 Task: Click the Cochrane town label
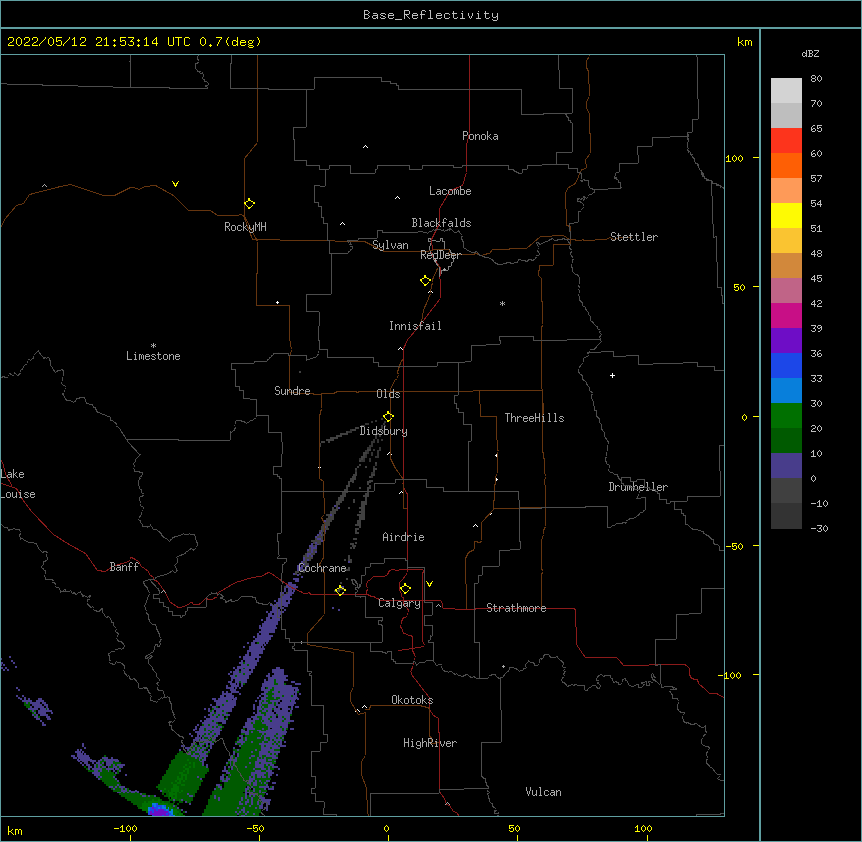click(322, 568)
